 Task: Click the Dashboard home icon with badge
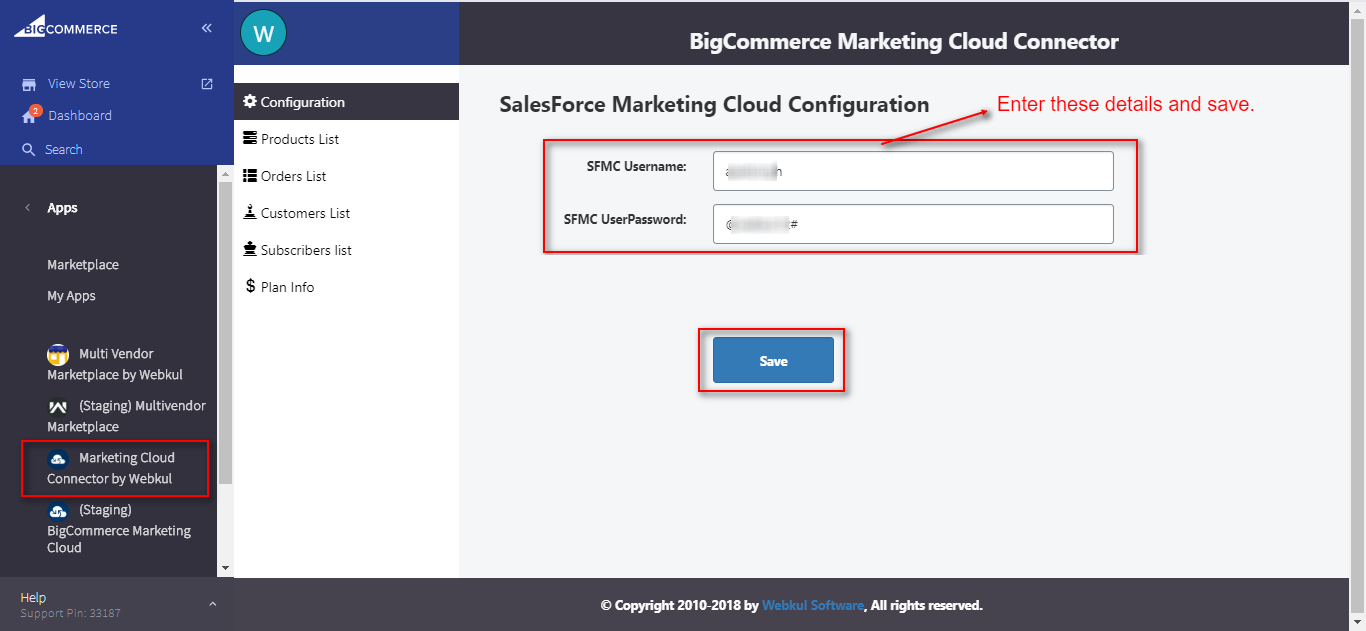(30, 115)
